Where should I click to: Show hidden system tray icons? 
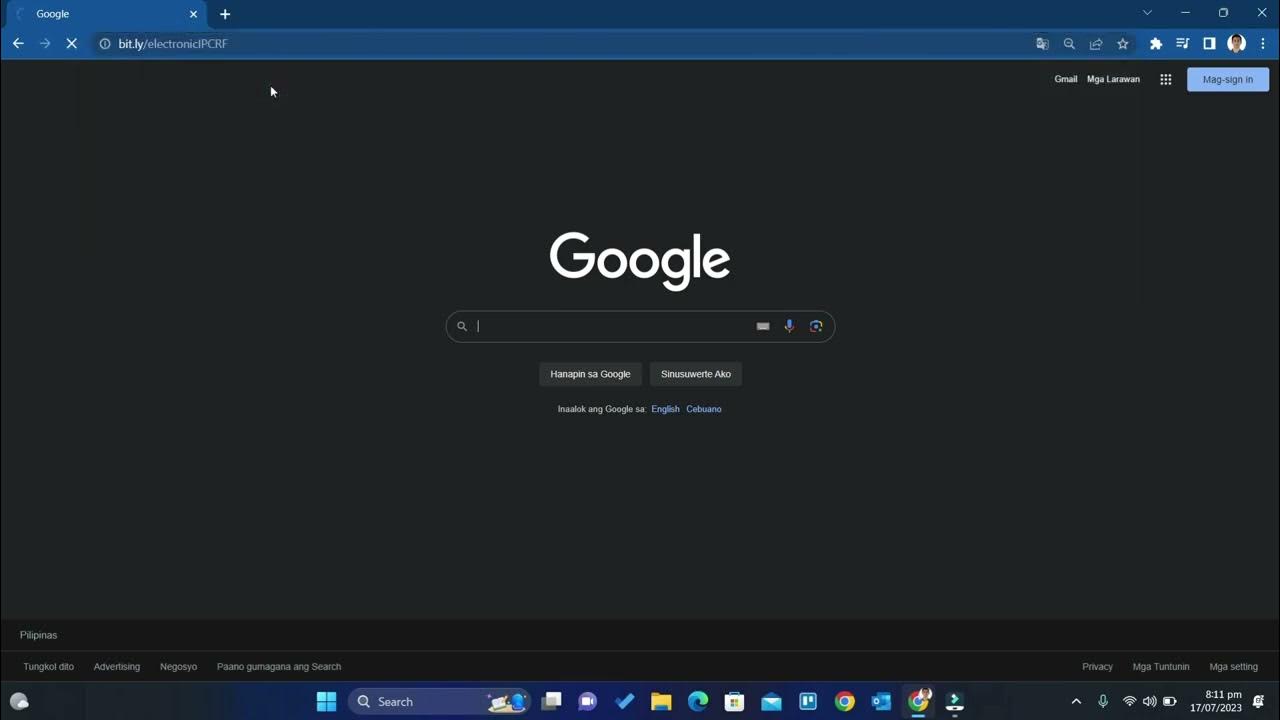click(x=1076, y=702)
